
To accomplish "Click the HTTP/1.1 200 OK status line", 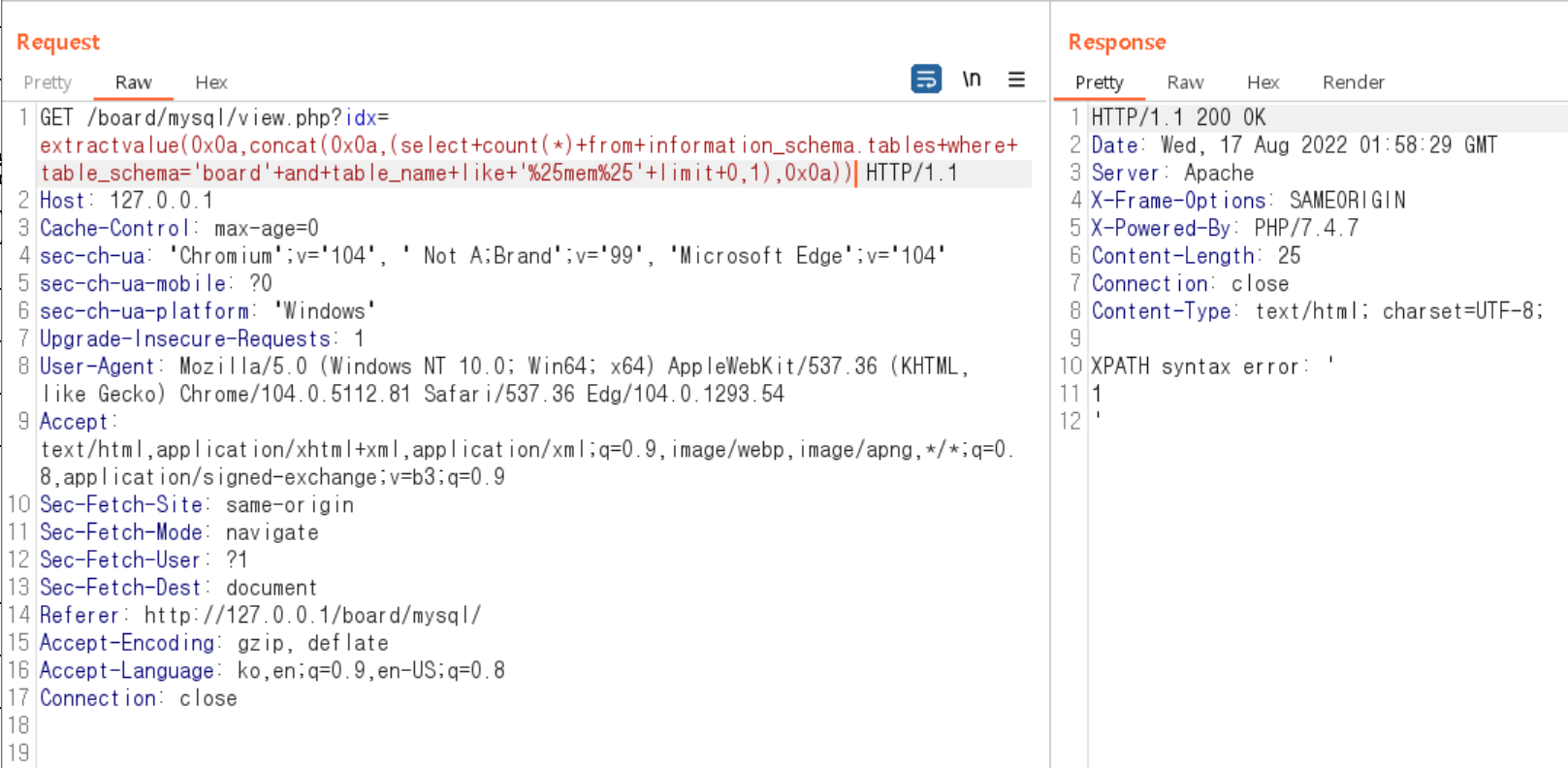I will [1178, 117].
